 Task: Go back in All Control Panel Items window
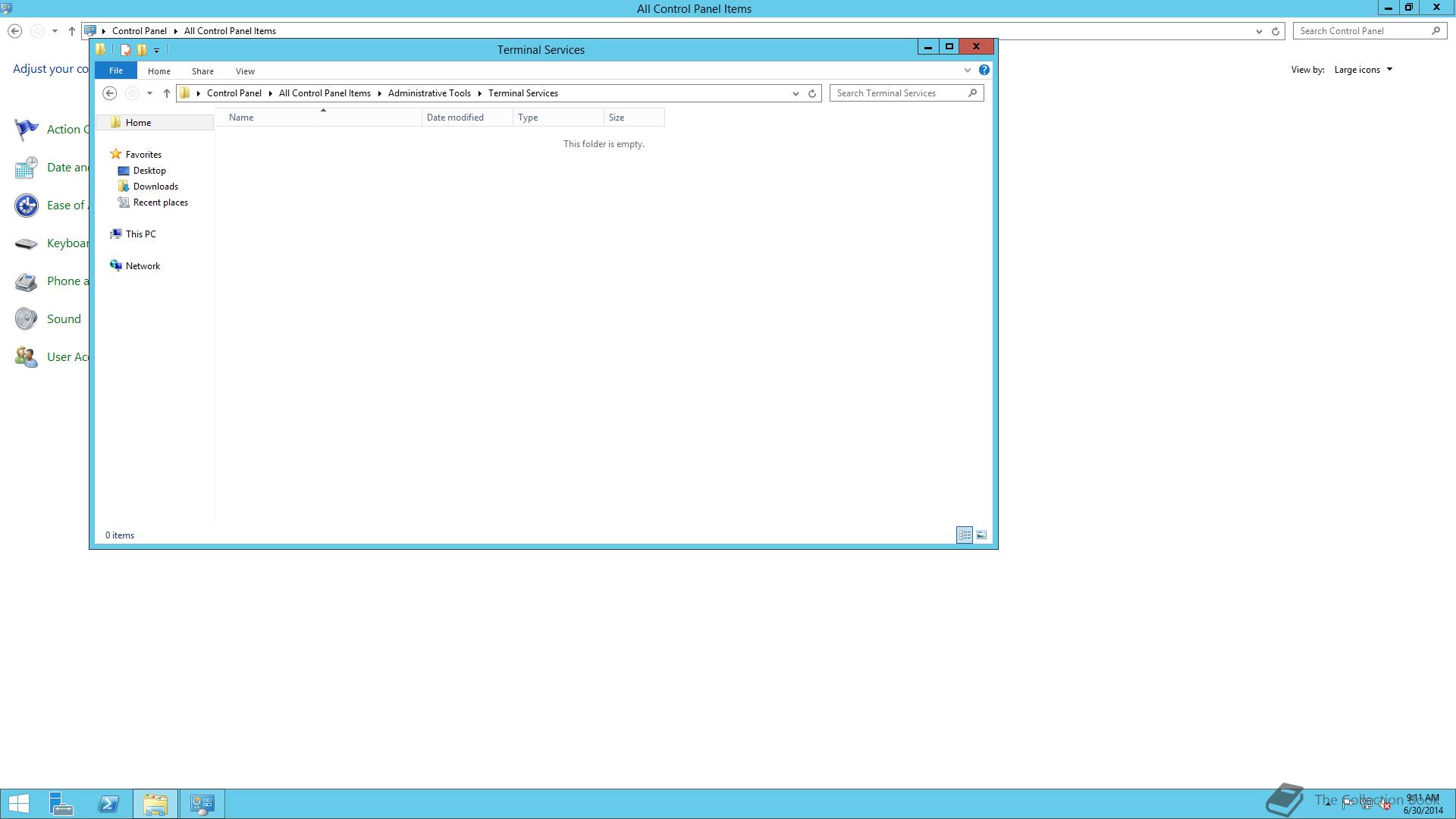point(14,31)
